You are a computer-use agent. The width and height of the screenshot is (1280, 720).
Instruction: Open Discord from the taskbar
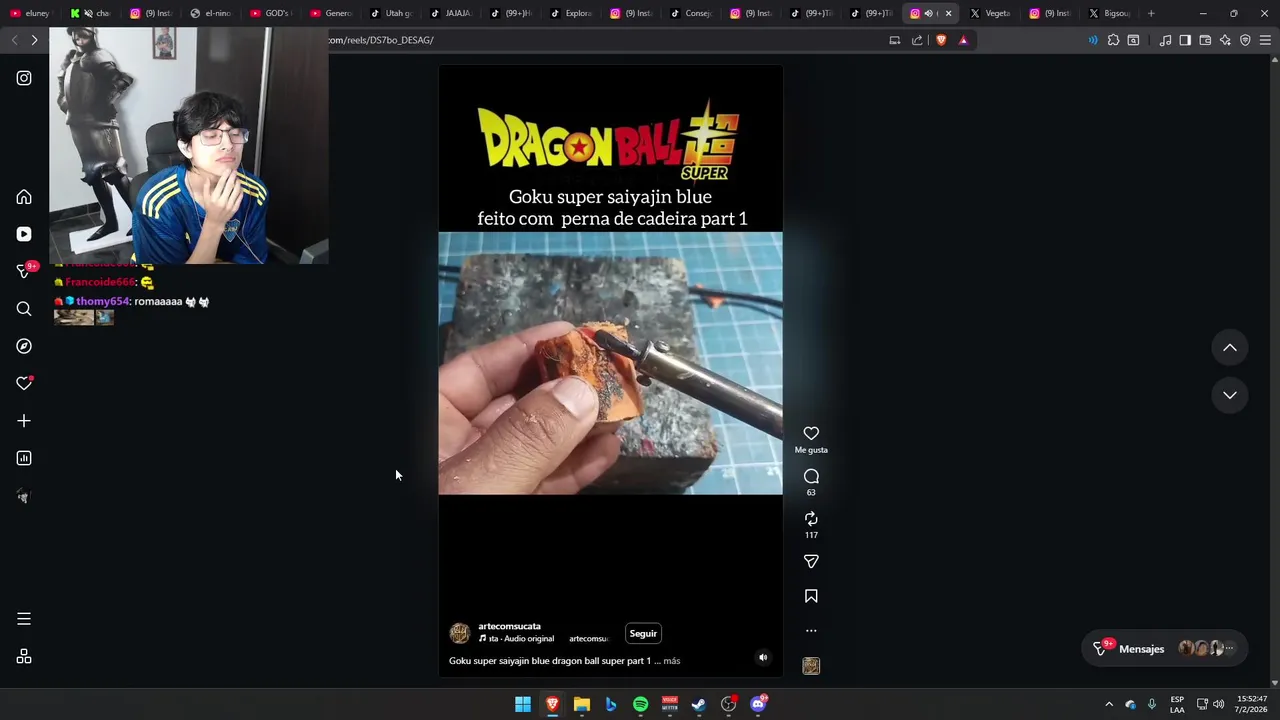point(758,704)
